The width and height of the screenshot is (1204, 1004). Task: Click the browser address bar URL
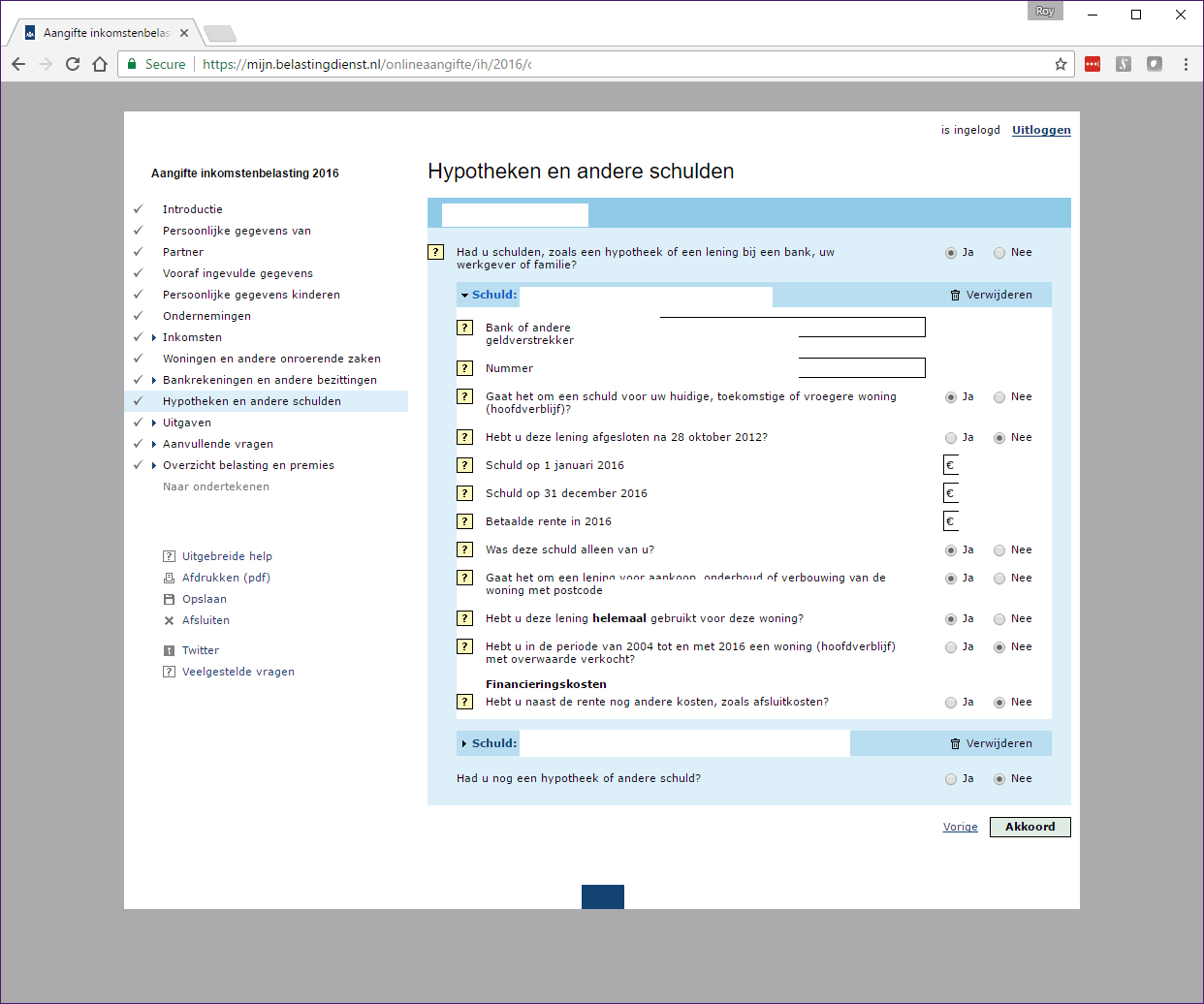point(366,64)
